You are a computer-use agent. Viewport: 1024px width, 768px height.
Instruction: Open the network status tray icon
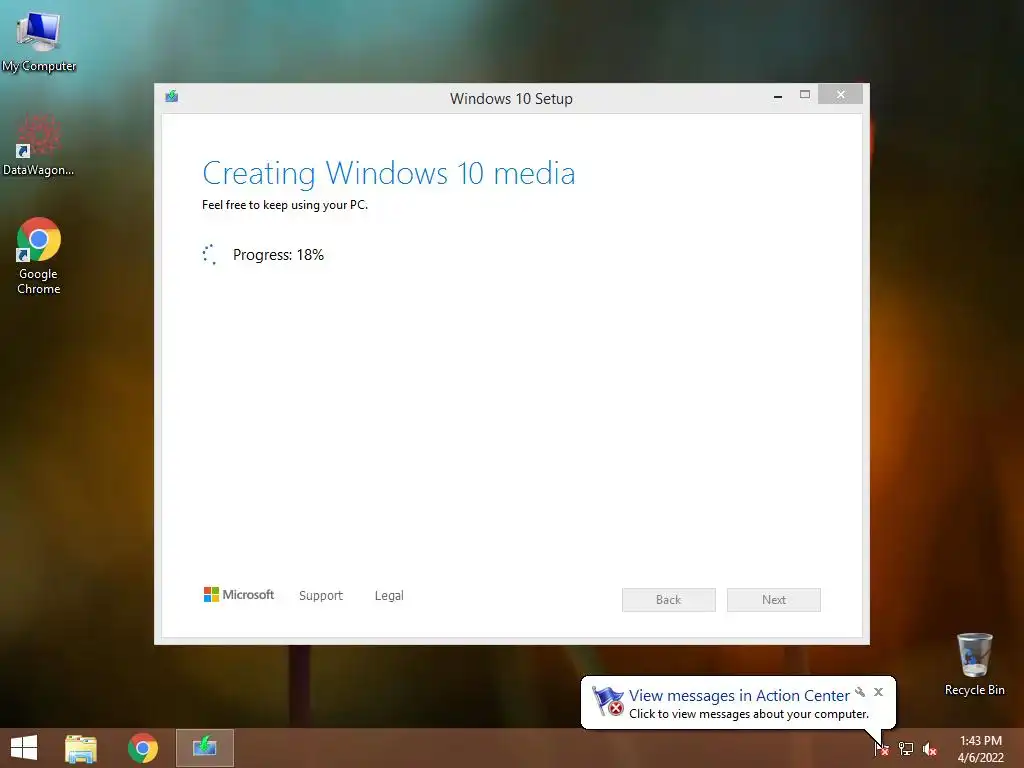point(906,748)
